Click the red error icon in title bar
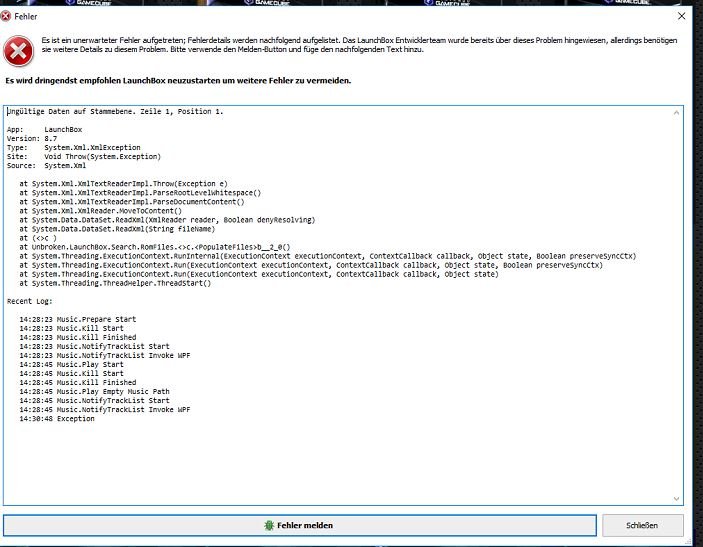This screenshot has height=547, width=703. click(6, 17)
